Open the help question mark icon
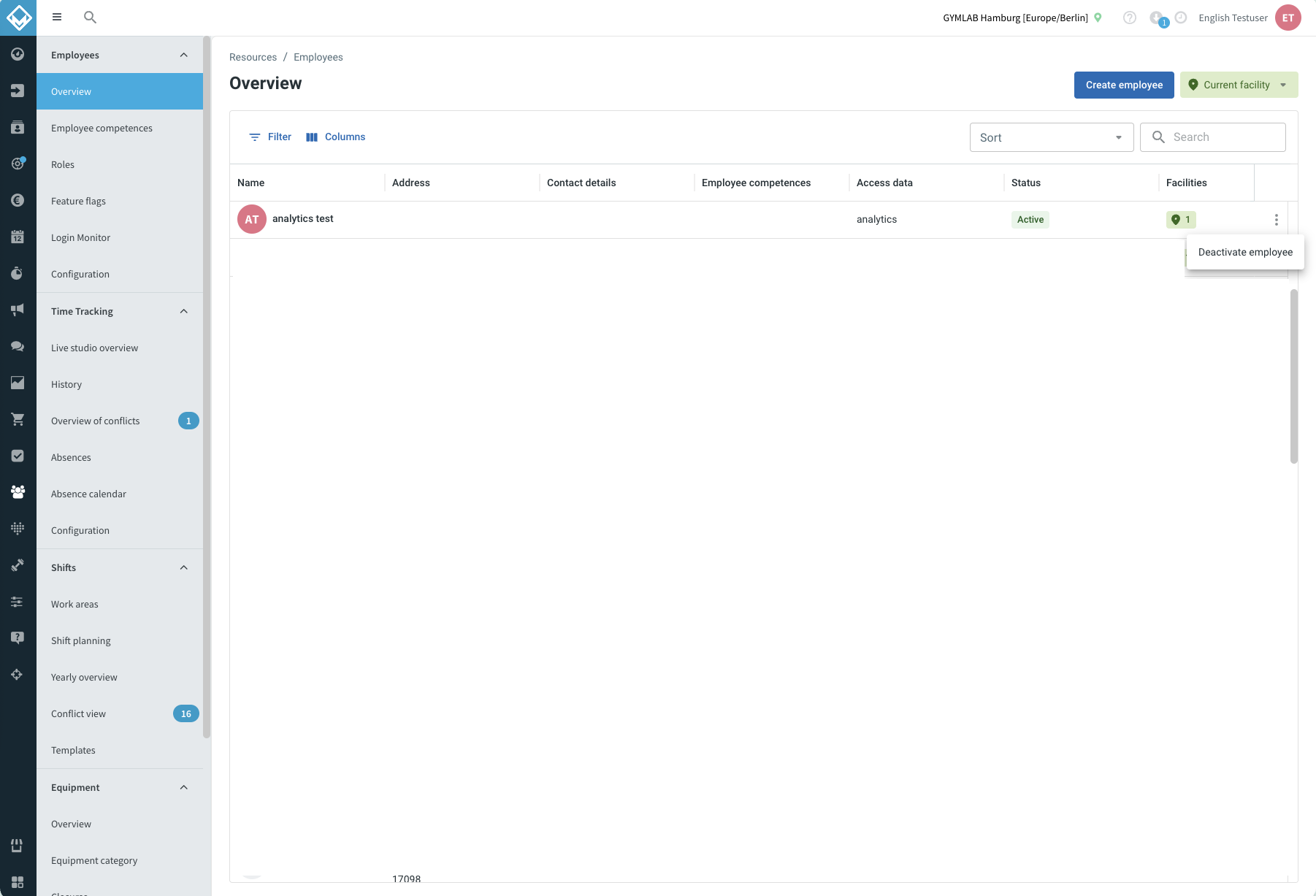The image size is (1316, 896). pyautogui.click(x=1130, y=18)
